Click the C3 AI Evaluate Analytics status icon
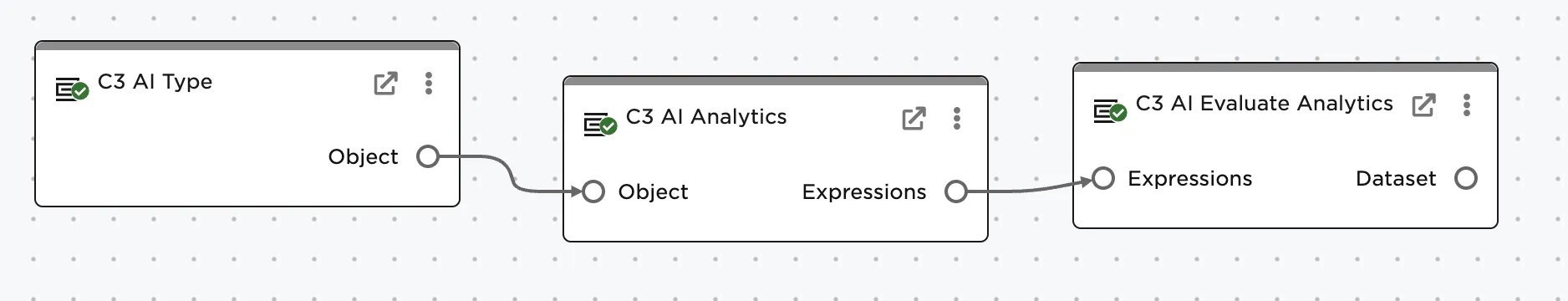Viewport: 1568px width, 301px height. (x=1110, y=110)
